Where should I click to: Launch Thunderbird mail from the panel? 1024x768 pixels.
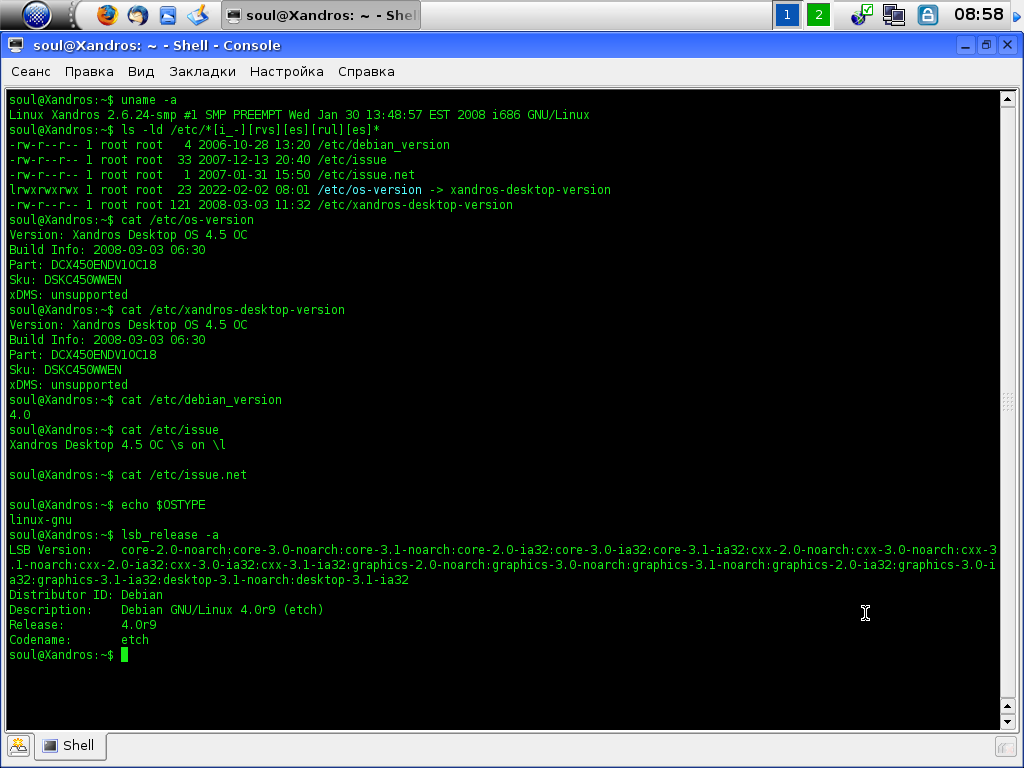(x=138, y=14)
